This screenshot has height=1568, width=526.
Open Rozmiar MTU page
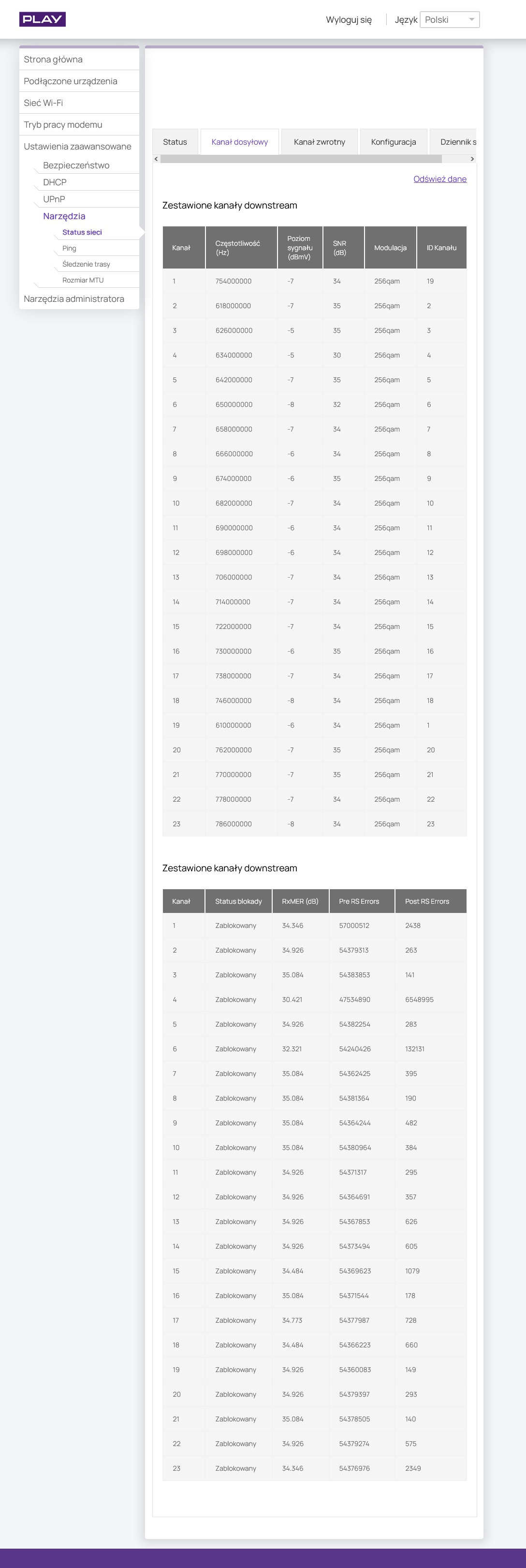[x=83, y=281]
